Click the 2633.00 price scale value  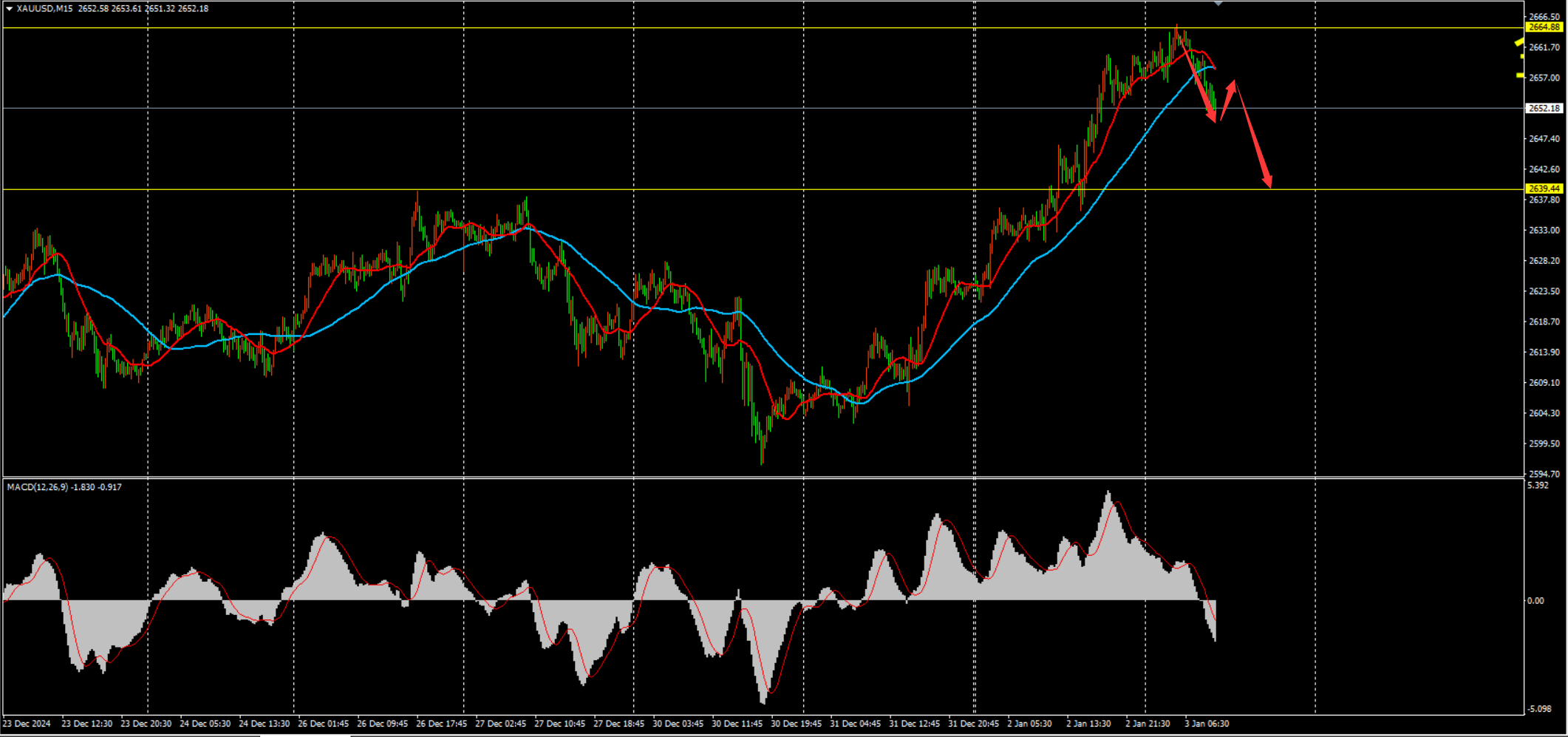pyautogui.click(x=1544, y=230)
